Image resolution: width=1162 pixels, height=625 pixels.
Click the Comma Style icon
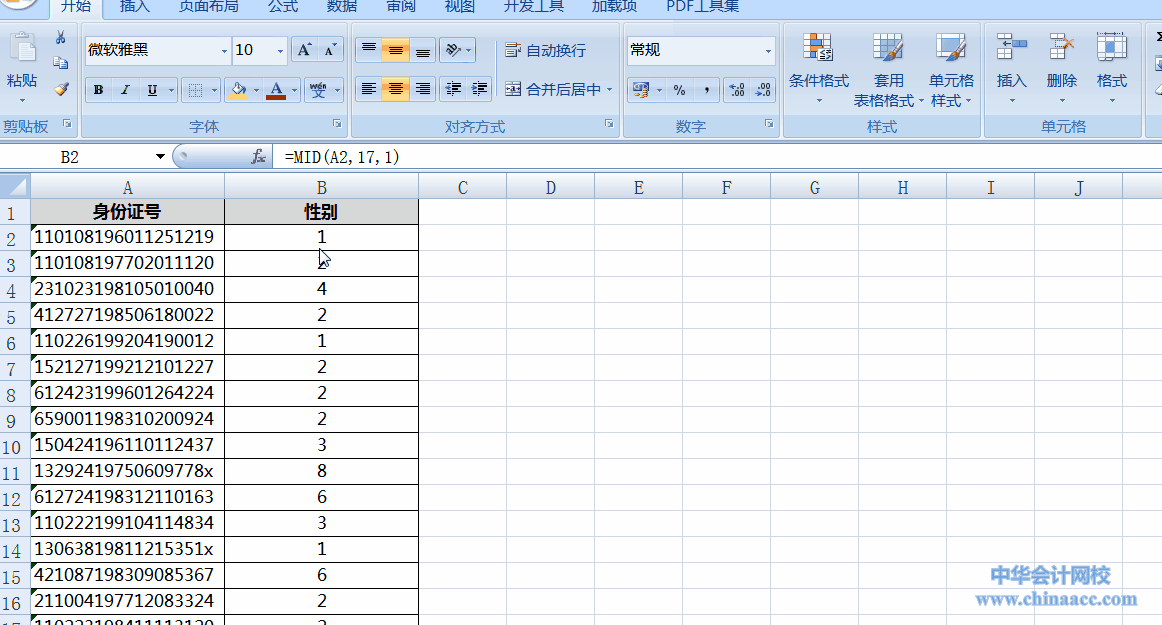(706, 90)
